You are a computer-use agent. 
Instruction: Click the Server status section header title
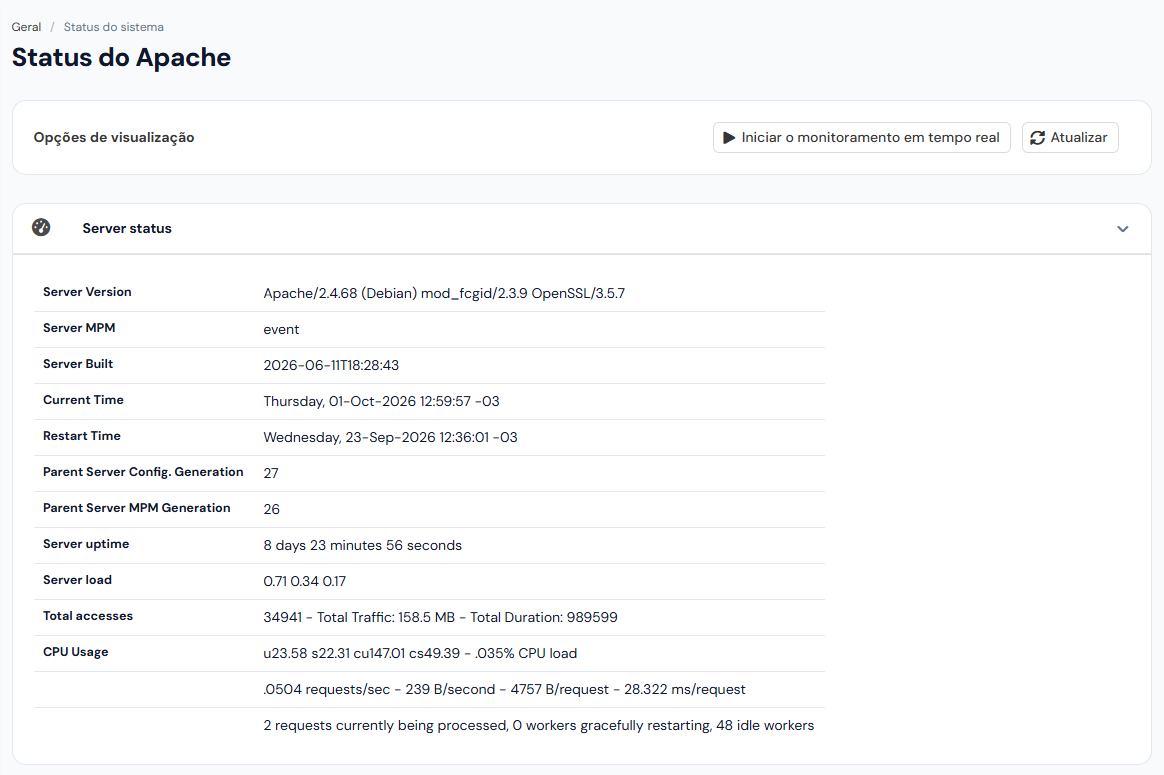tap(127, 229)
